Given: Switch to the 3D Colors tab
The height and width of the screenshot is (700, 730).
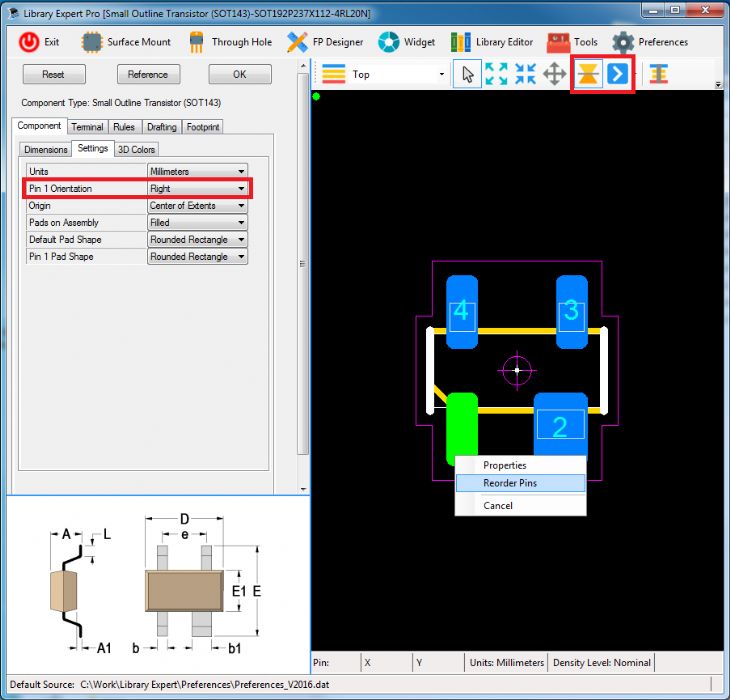Looking at the screenshot, I should 137,149.
